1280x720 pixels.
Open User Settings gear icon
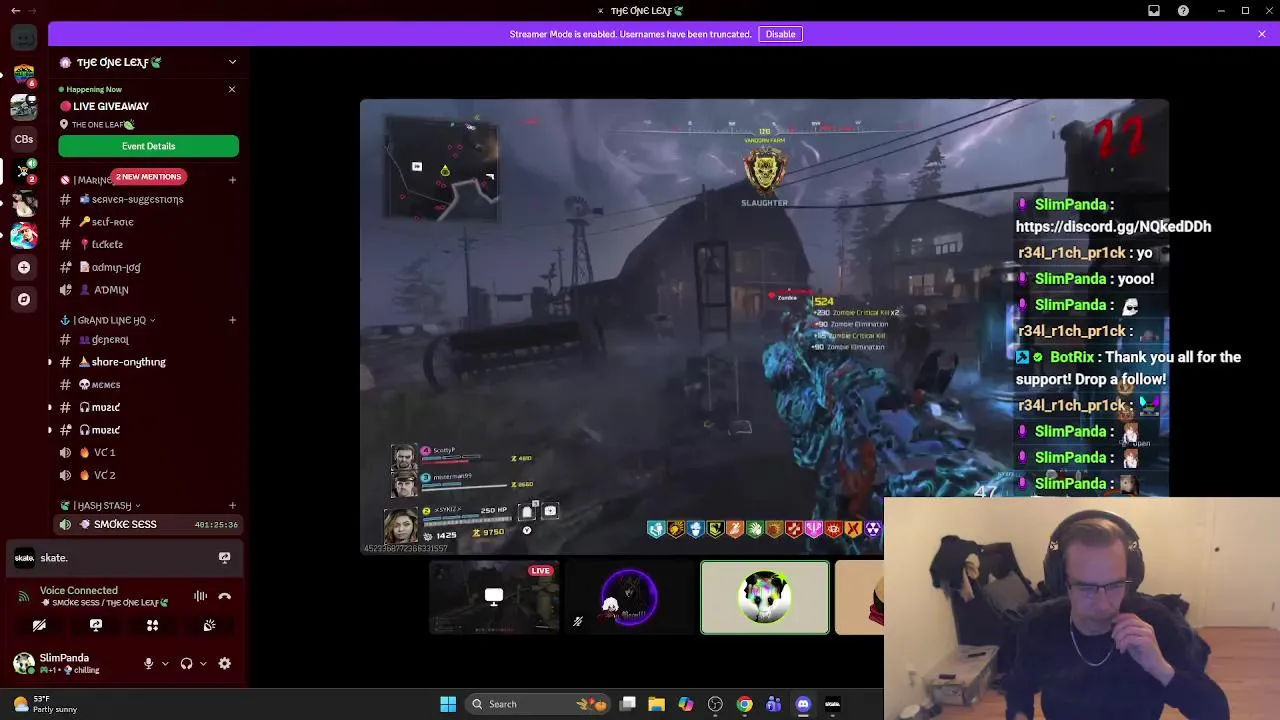pos(224,663)
